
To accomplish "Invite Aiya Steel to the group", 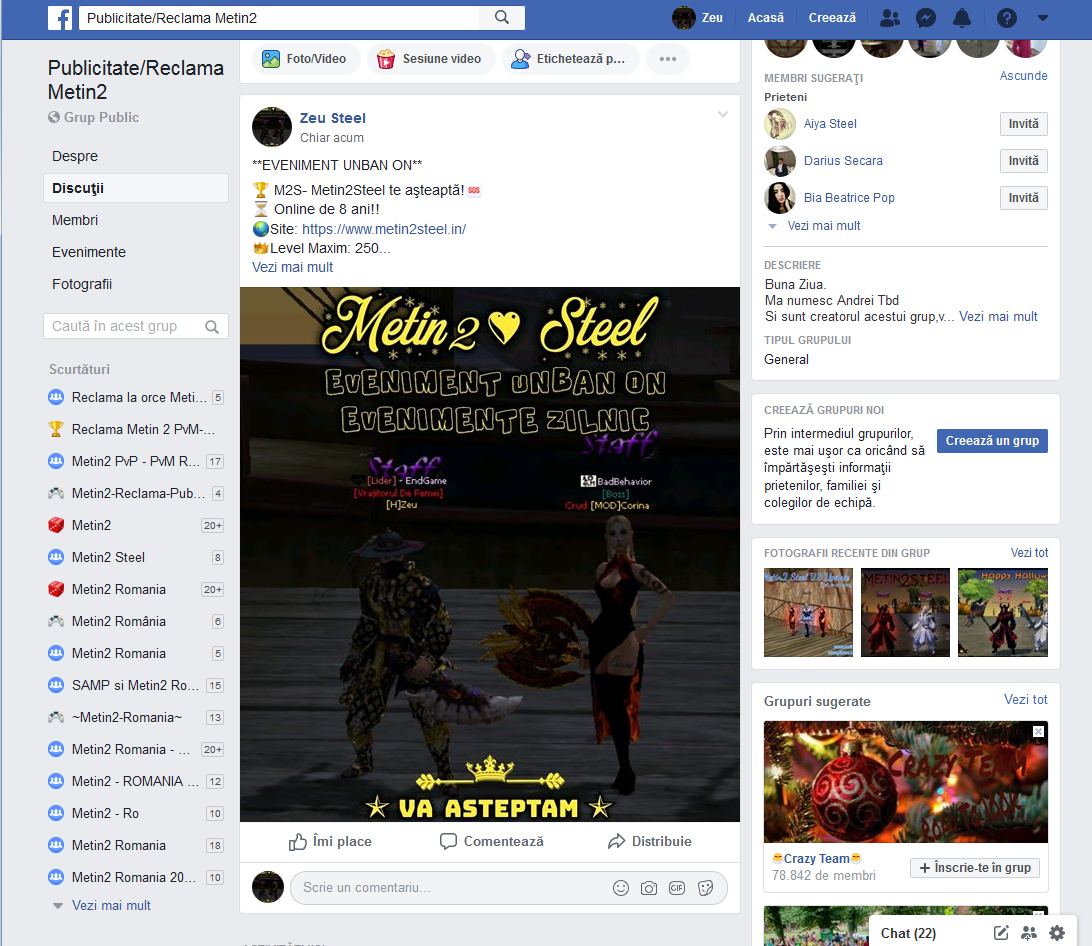I will click(1023, 124).
